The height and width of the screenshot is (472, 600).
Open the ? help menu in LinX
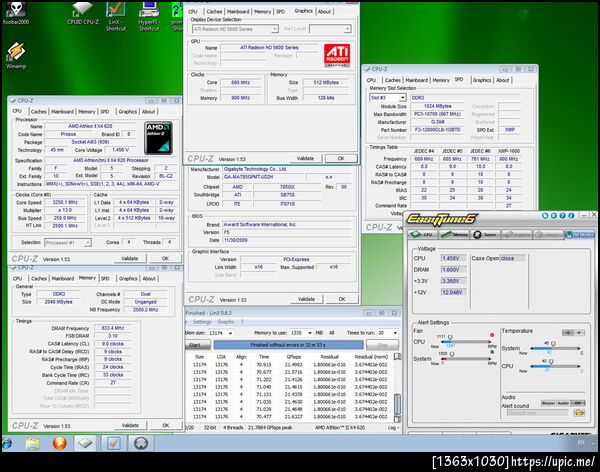point(242,322)
